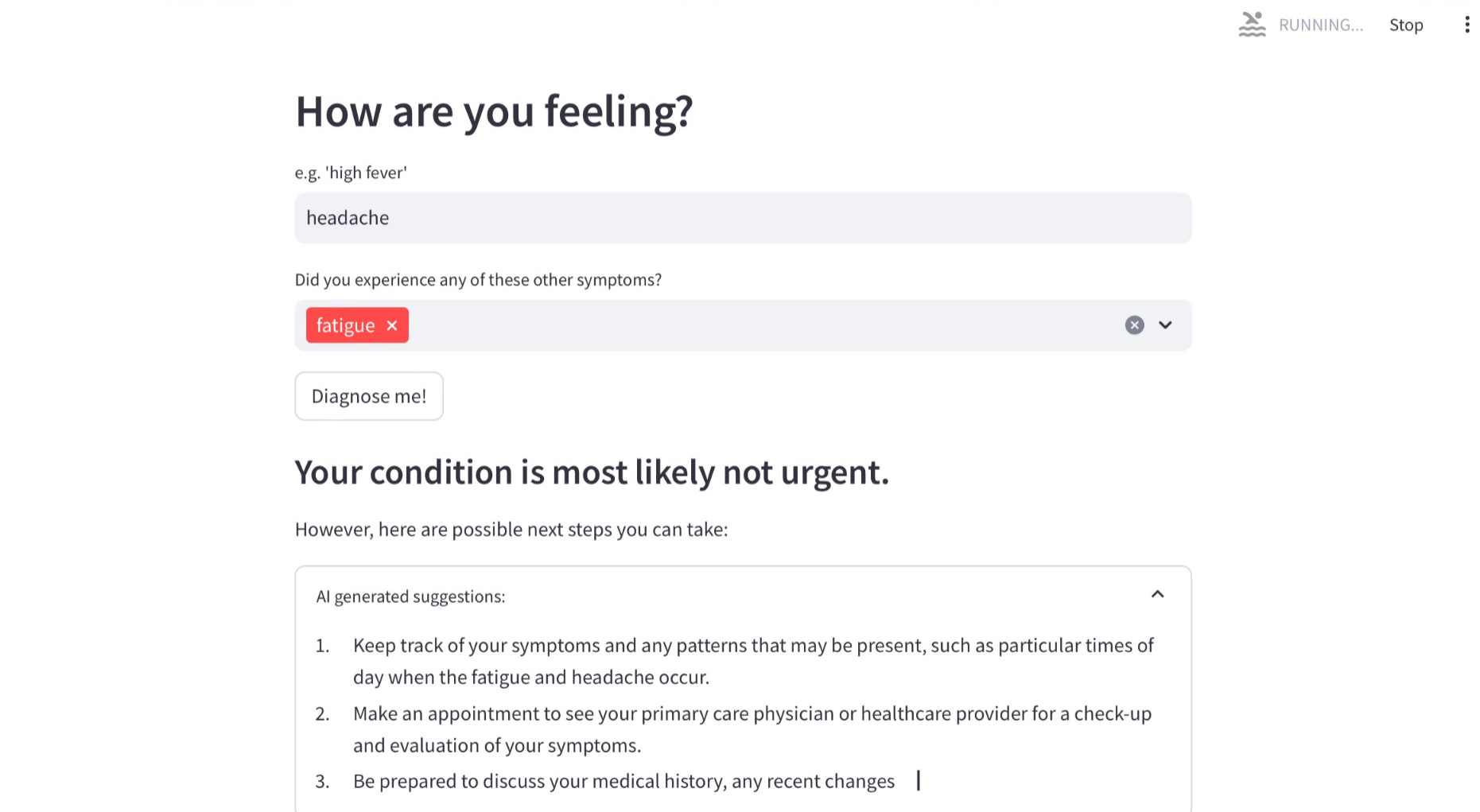
Task: Click inside the symptoms multiselect box
Action: pos(756,325)
